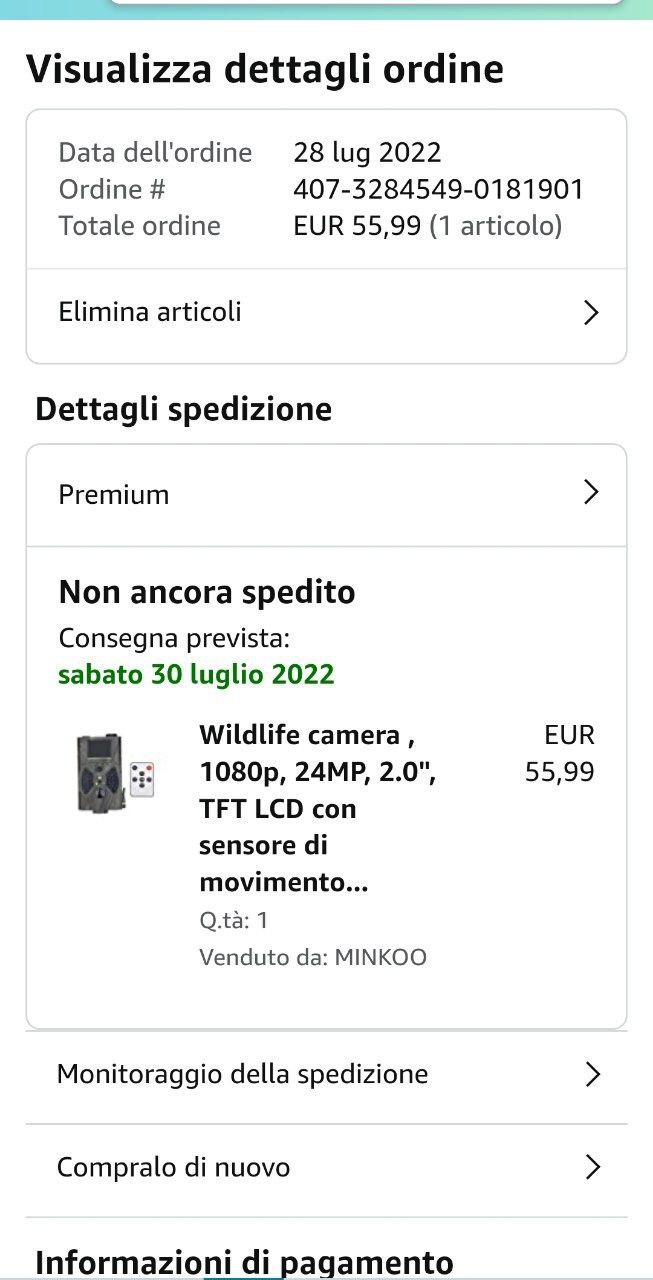Select the Elimina articoli label
Viewport: 653px width, 1280px height.
pos(150,312)
